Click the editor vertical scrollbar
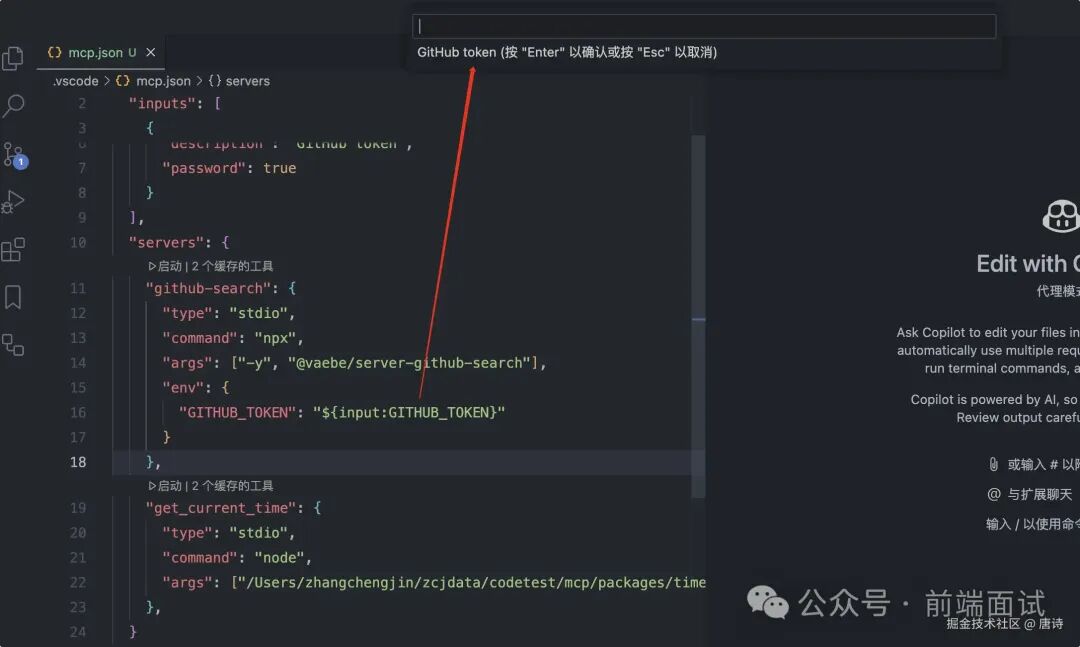 698,316
